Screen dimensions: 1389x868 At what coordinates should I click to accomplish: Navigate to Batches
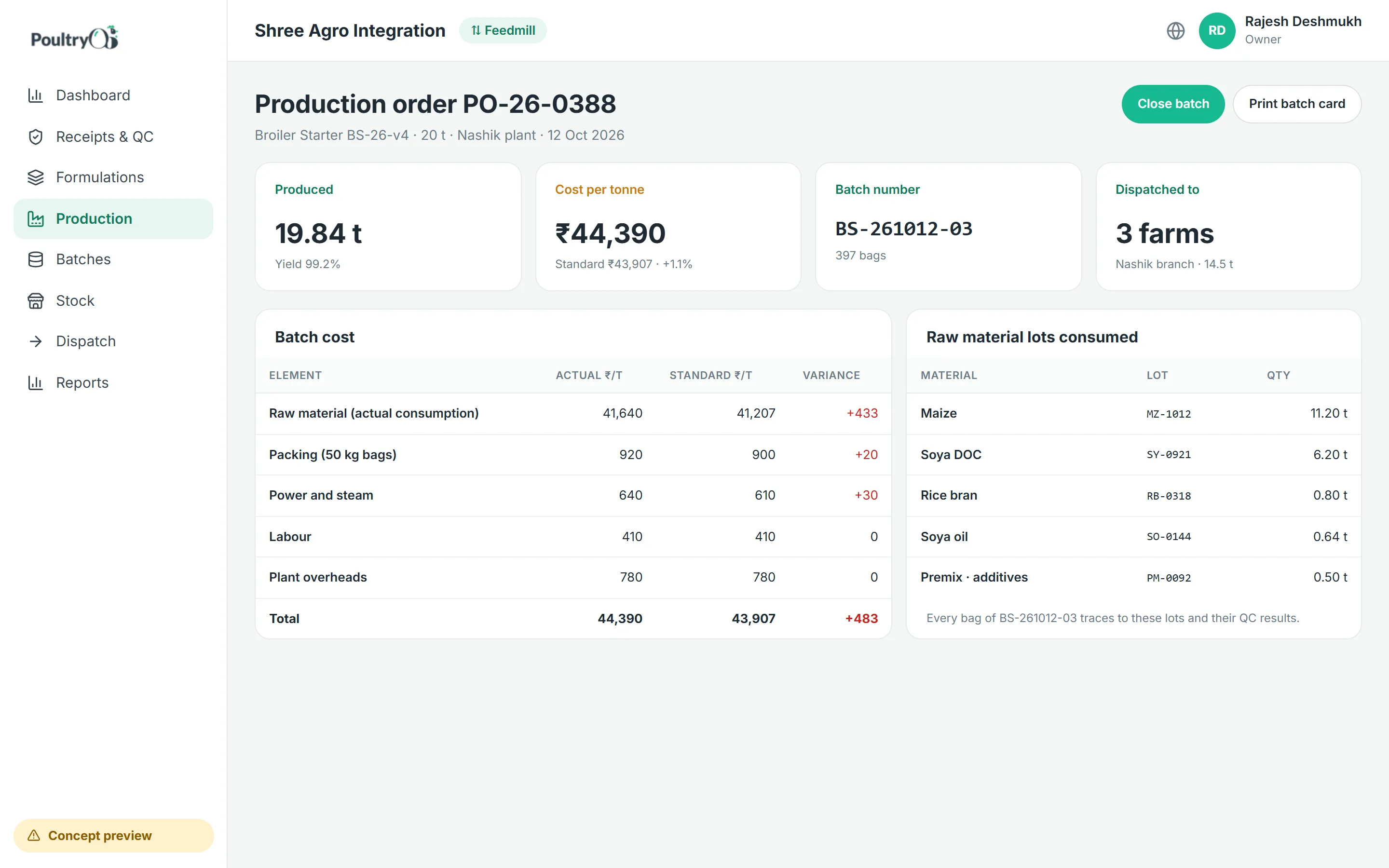pos(113,259)
